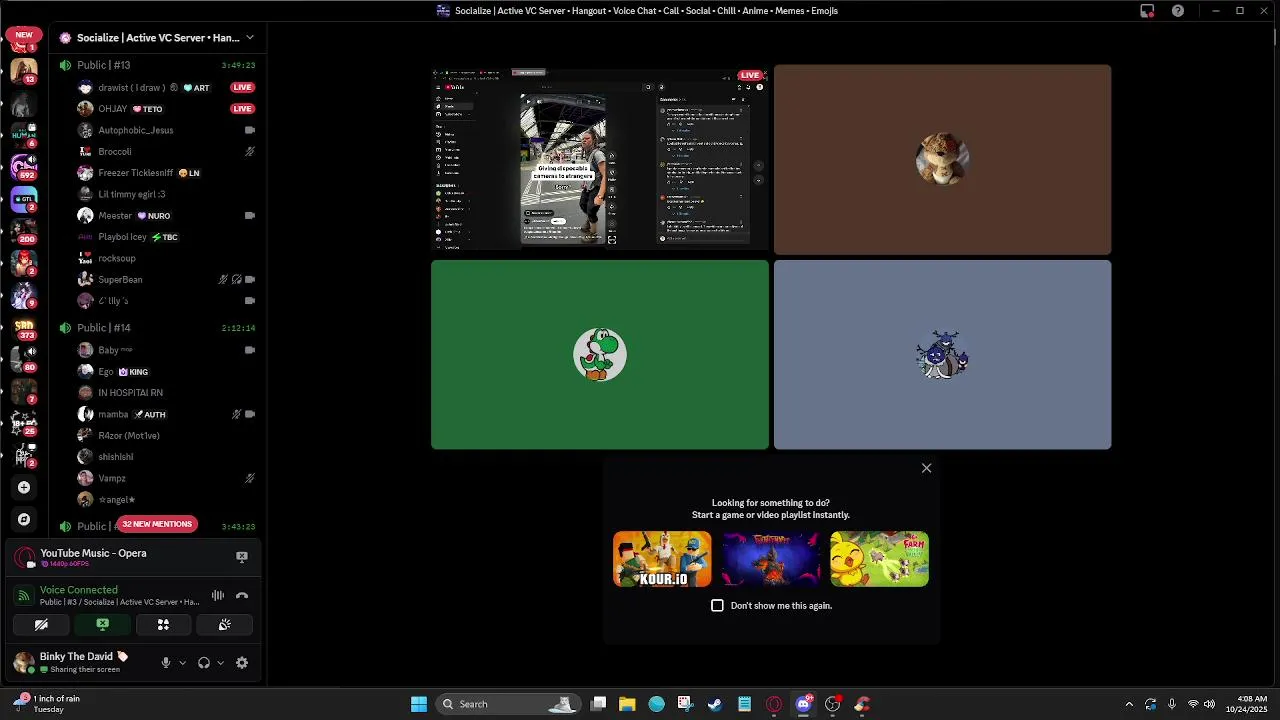Open the Activities launcher button

pos(163,625)
